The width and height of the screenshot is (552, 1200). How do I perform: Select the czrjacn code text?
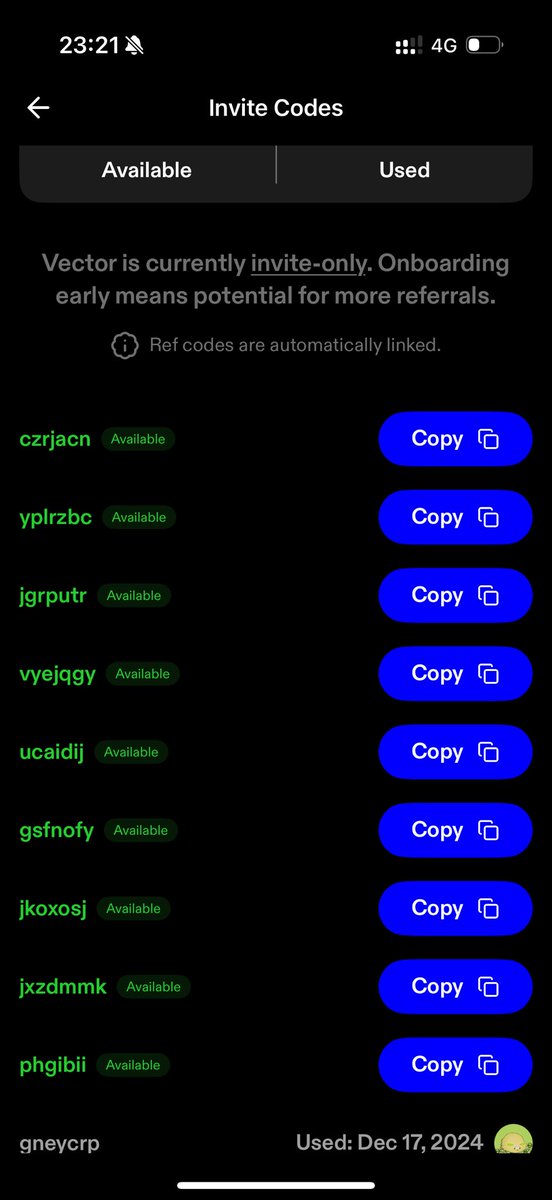pyautogui.click(x=55, y=438)
